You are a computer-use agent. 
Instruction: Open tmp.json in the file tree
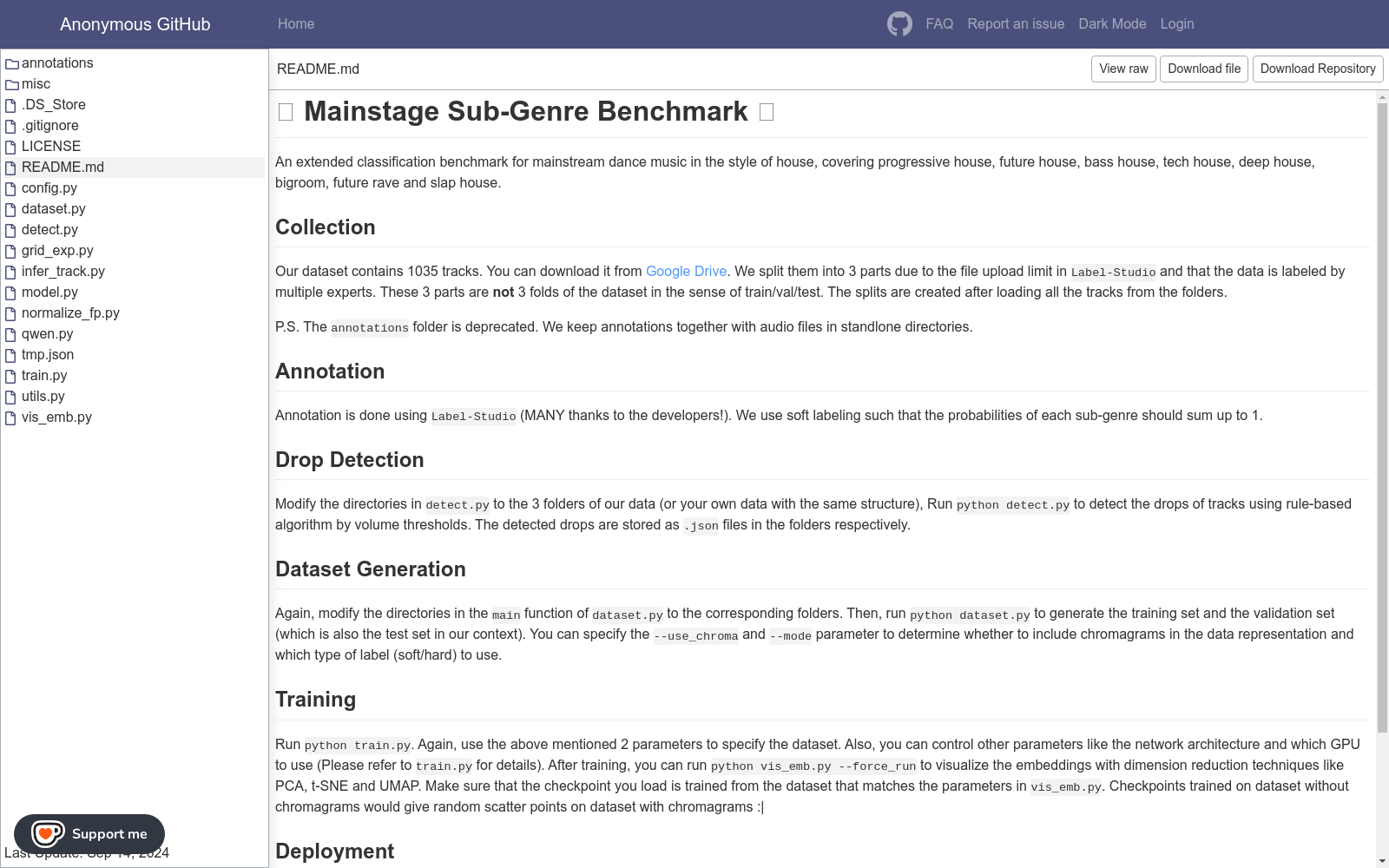pos(48,355)
